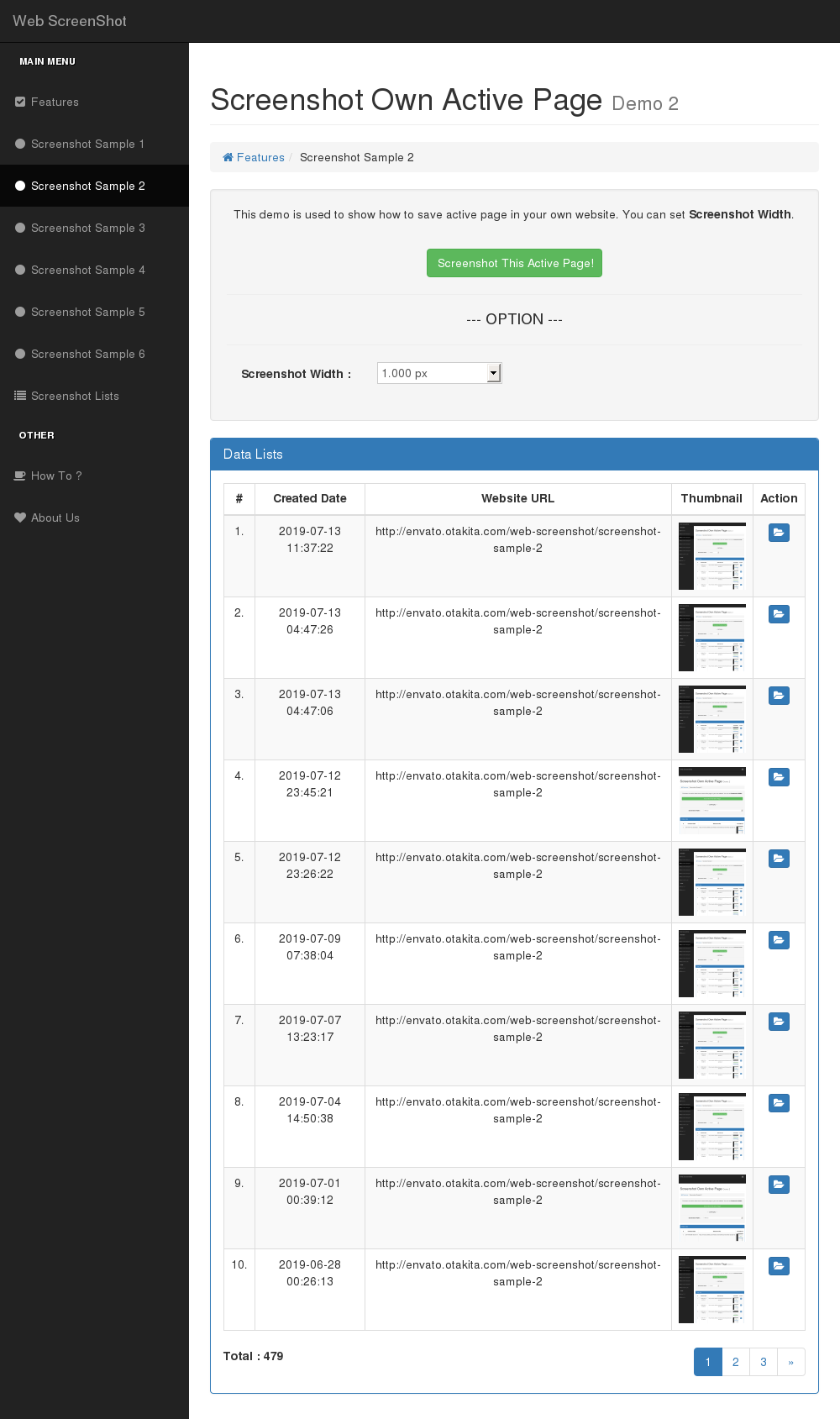Select Screenshot Sample 5 circle bullet
The image size is (840, 1419).
[x=20, y=312]
